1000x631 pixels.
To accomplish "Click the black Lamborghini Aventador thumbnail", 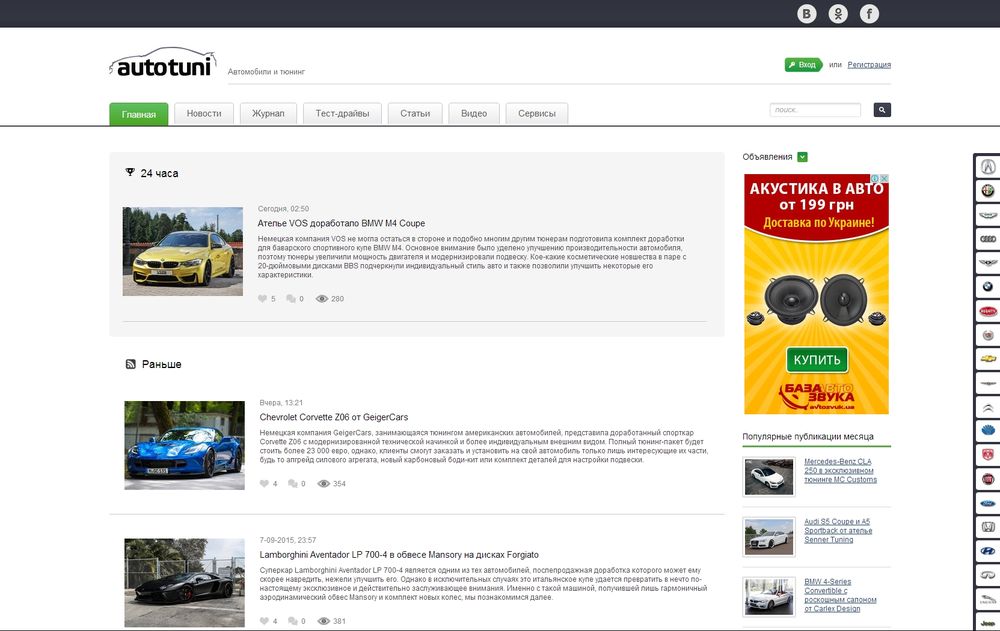I will pos(184,583).
